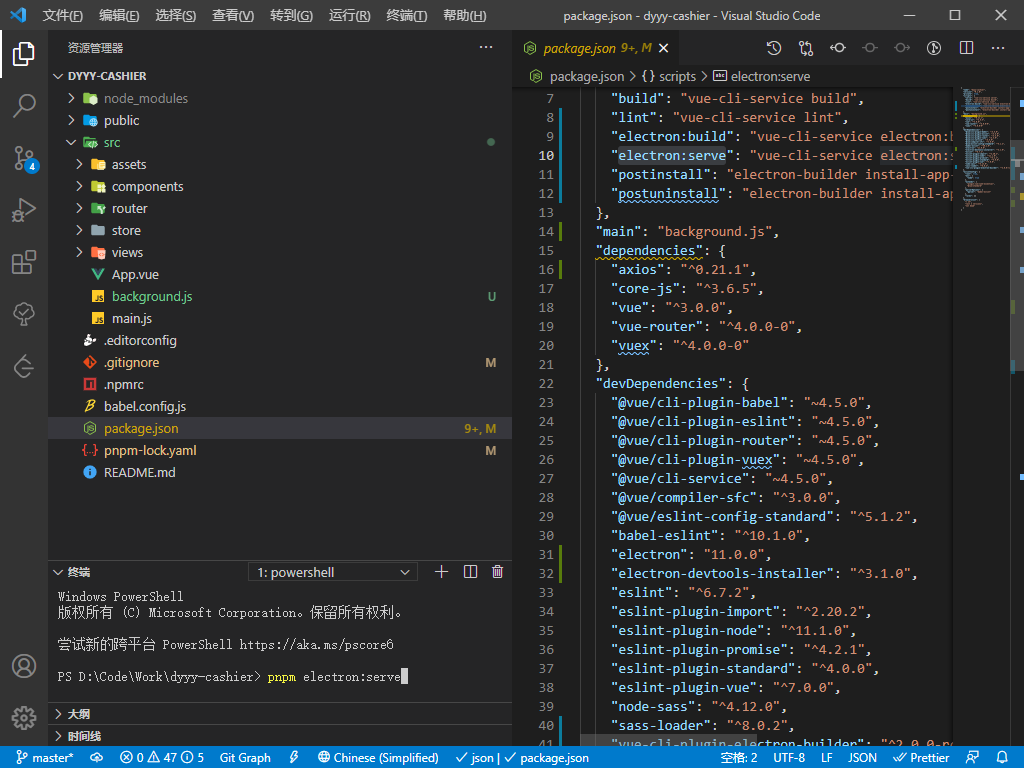Open the Manage gear settings icon

click(x=24, y=717)
